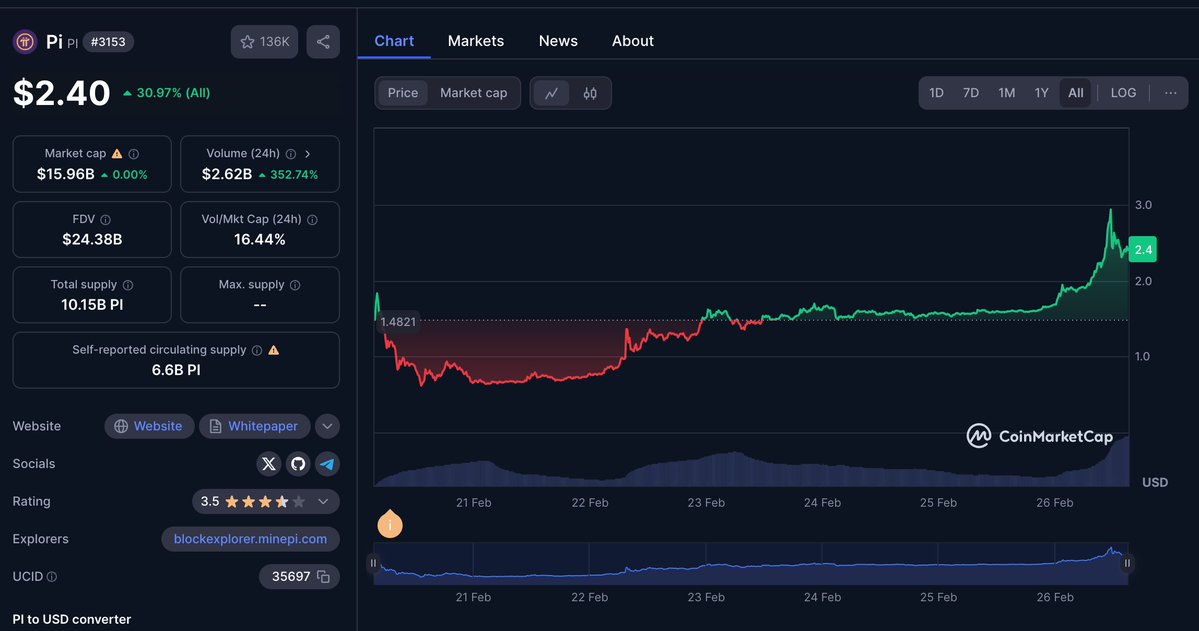This screenshot has height=631, width=1199.
Task: Select Market cap chart toggle
Action: (x=473, y=93)
